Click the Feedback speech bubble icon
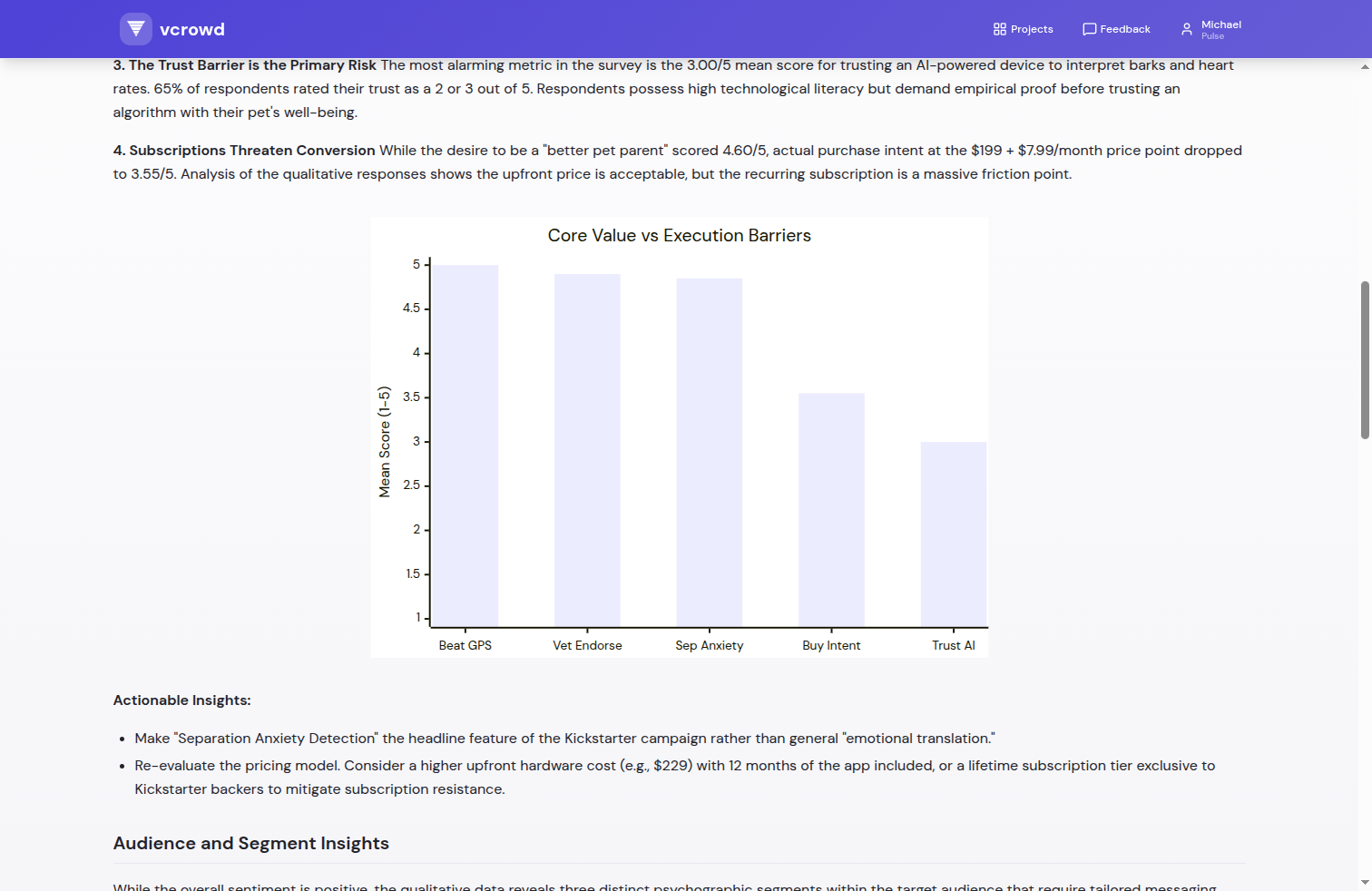 [1089, 29]
